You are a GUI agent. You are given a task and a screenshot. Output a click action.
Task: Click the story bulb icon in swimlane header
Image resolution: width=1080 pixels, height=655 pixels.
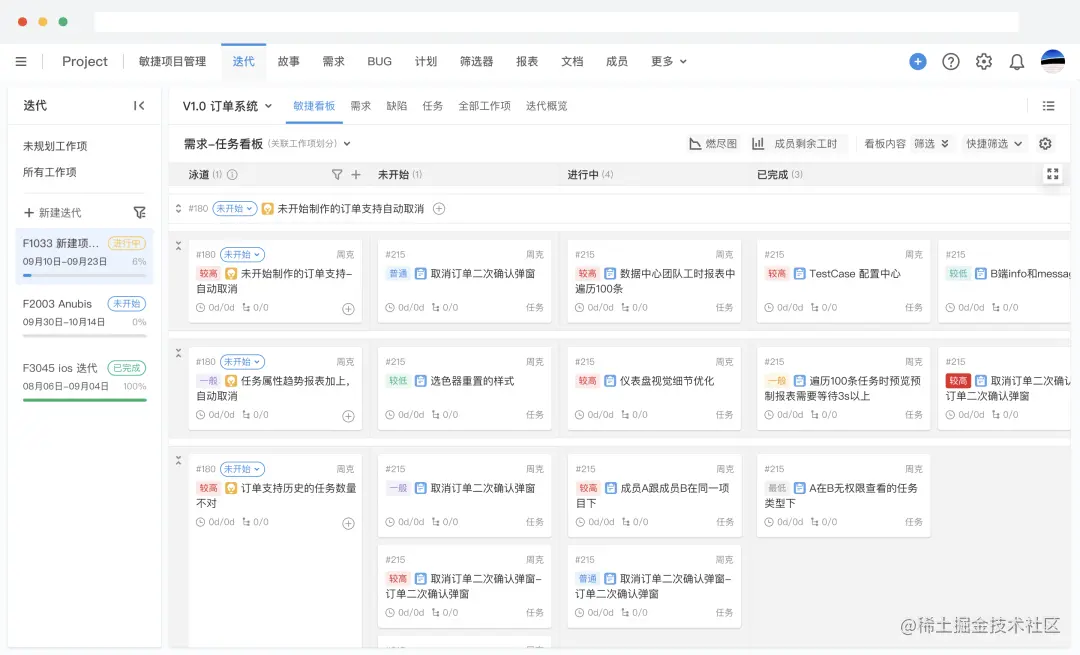(268, 208)
